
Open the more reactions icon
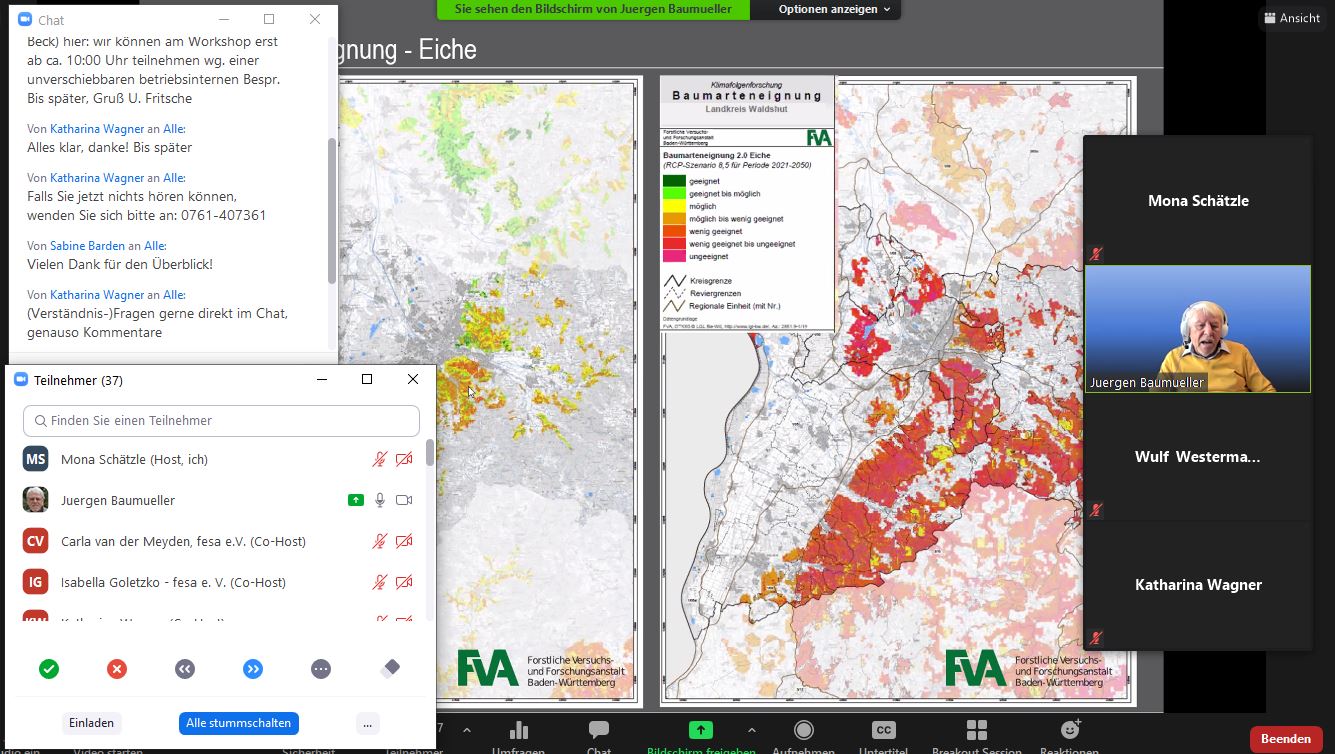321,669
